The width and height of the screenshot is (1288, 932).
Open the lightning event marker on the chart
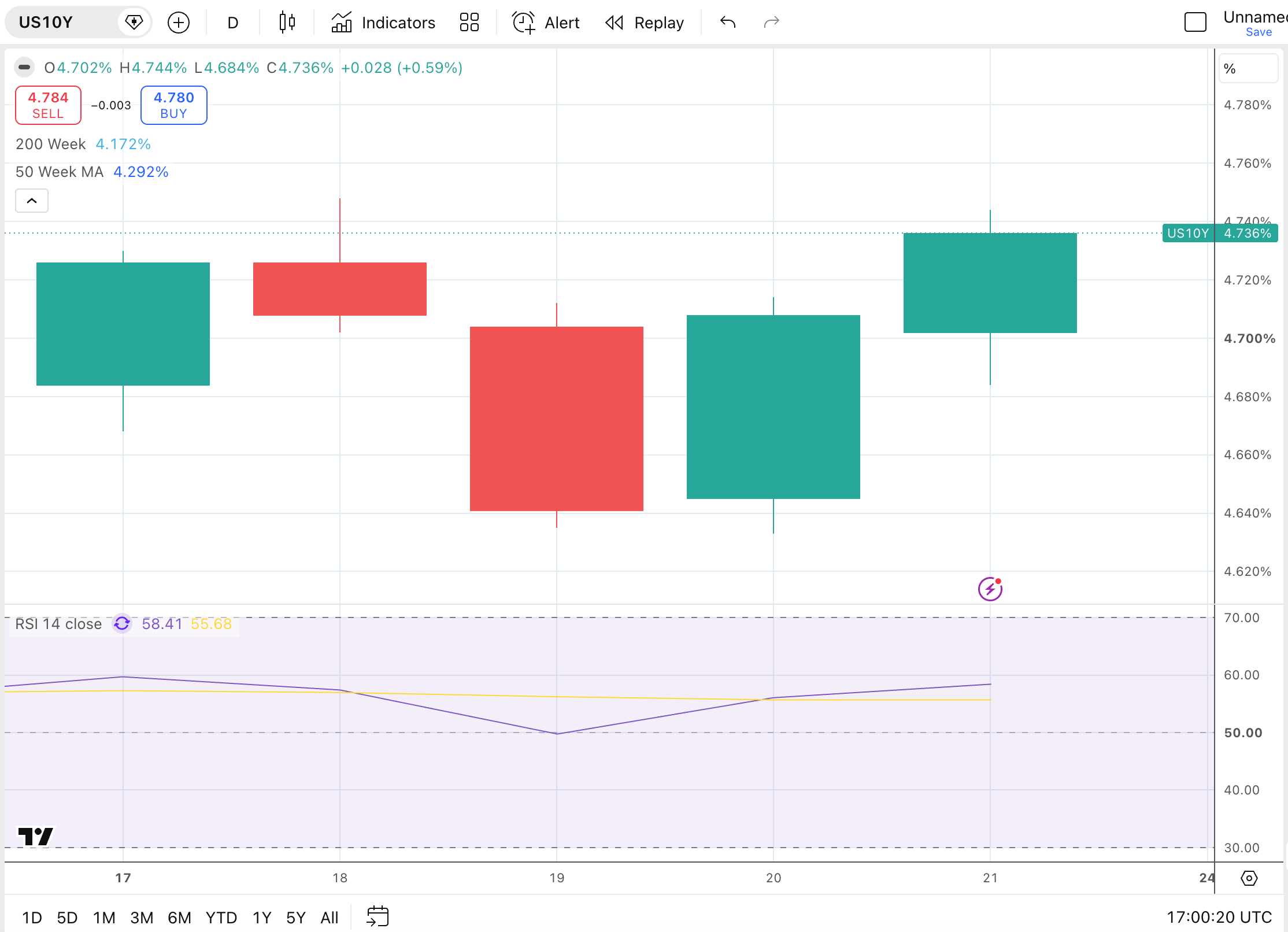click(x=990, y=589)
